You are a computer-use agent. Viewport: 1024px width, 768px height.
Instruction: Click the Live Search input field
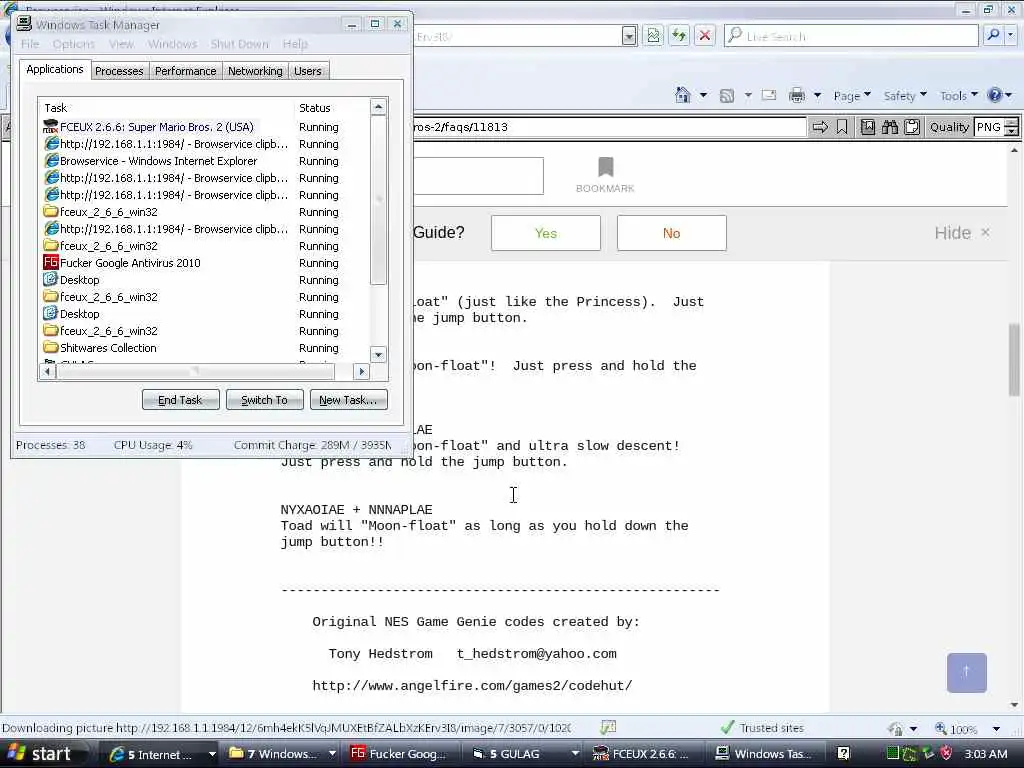852,36
